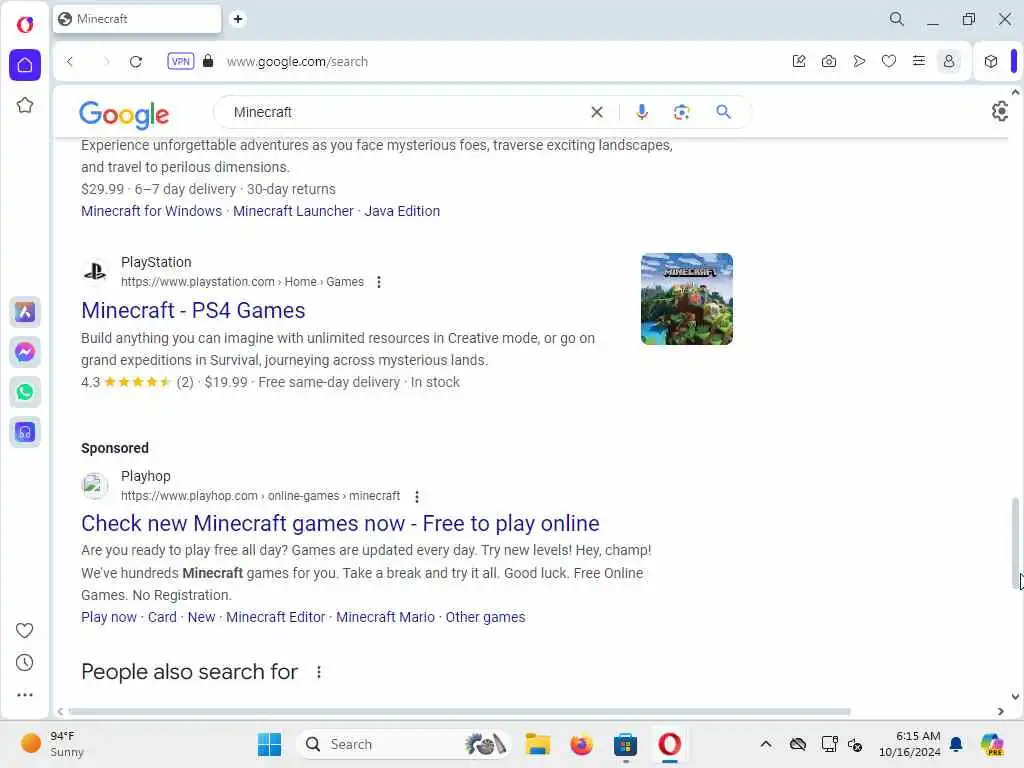Open Java Edition link
The width and height of the screenshot is (1024, 768).
click(402, 211)
